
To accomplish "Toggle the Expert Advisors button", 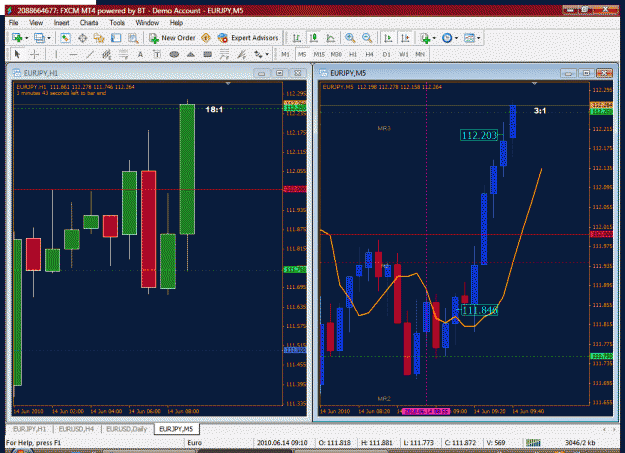I will (x=248, y=38).
